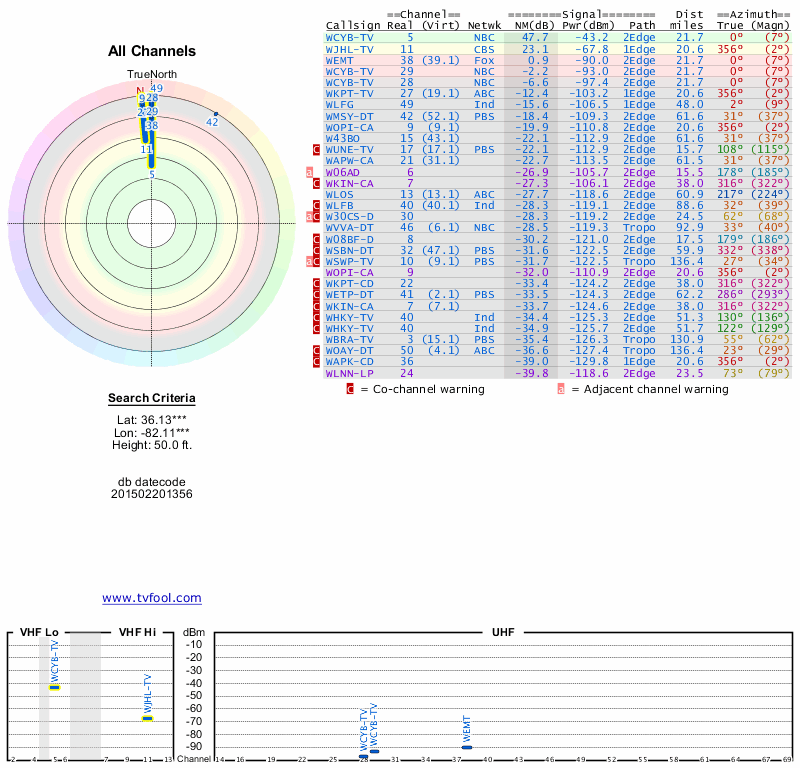Select WMSY-DT callsign in the table
800x768 pixels.
(350, 116)
